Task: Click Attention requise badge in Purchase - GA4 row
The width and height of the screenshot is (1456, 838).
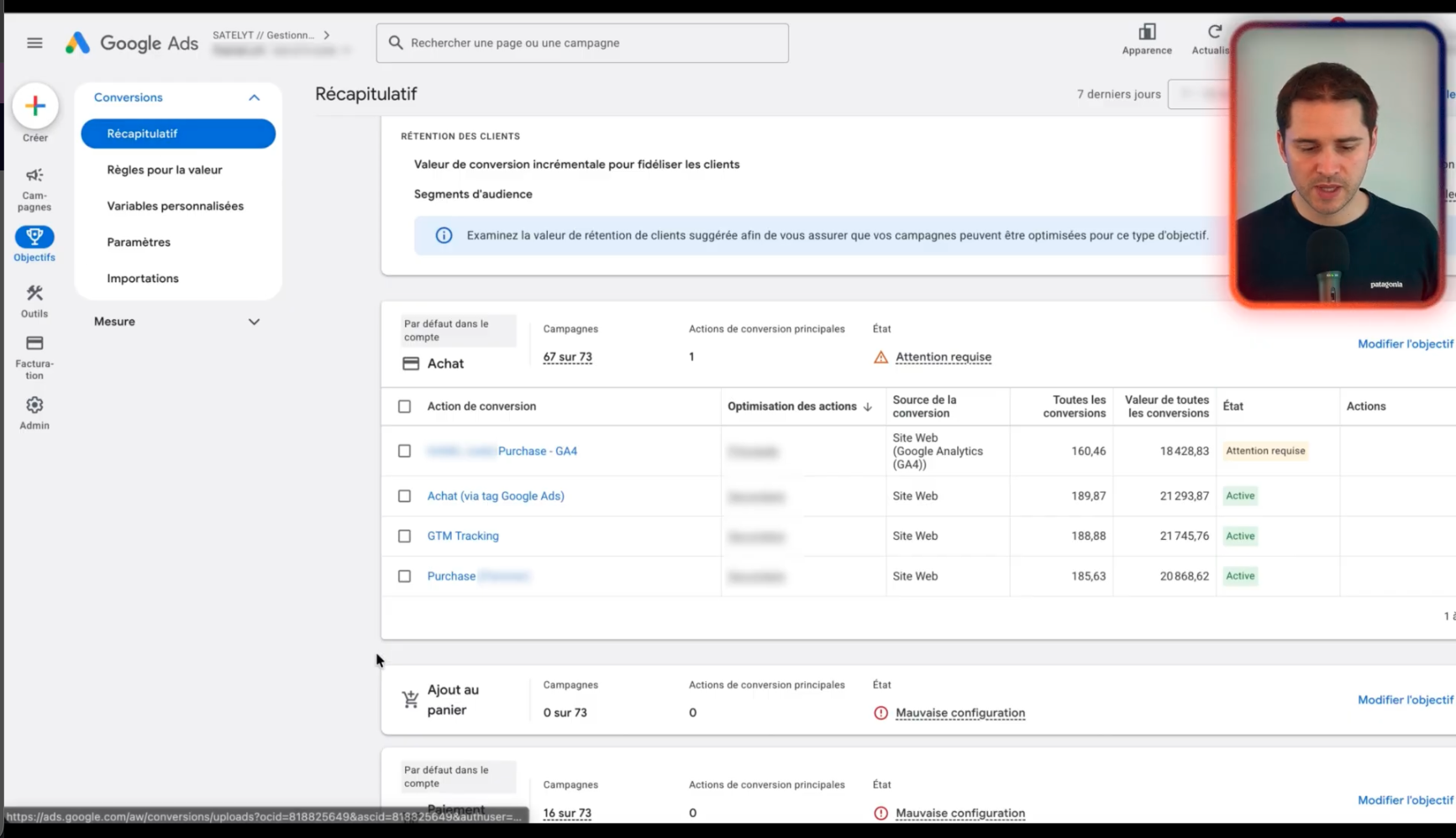Action: point(1265,451)
